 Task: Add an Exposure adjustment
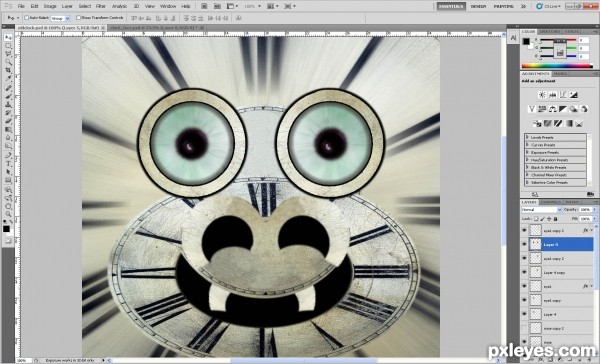[573, 95]
